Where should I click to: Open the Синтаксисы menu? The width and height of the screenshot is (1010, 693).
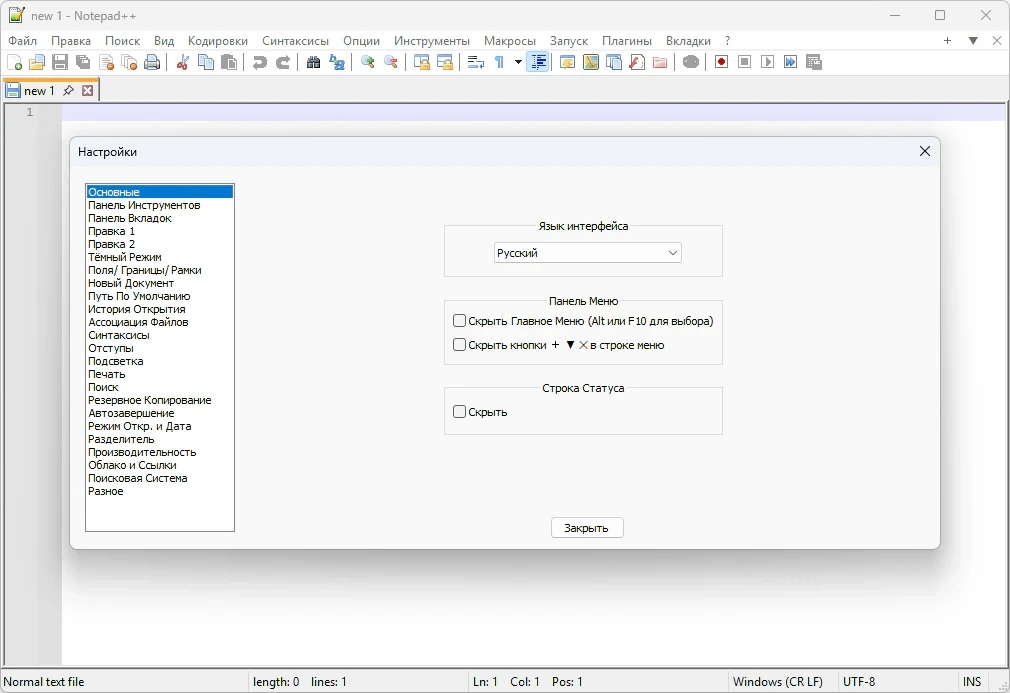pyautogui.click(x=295, y=41)
